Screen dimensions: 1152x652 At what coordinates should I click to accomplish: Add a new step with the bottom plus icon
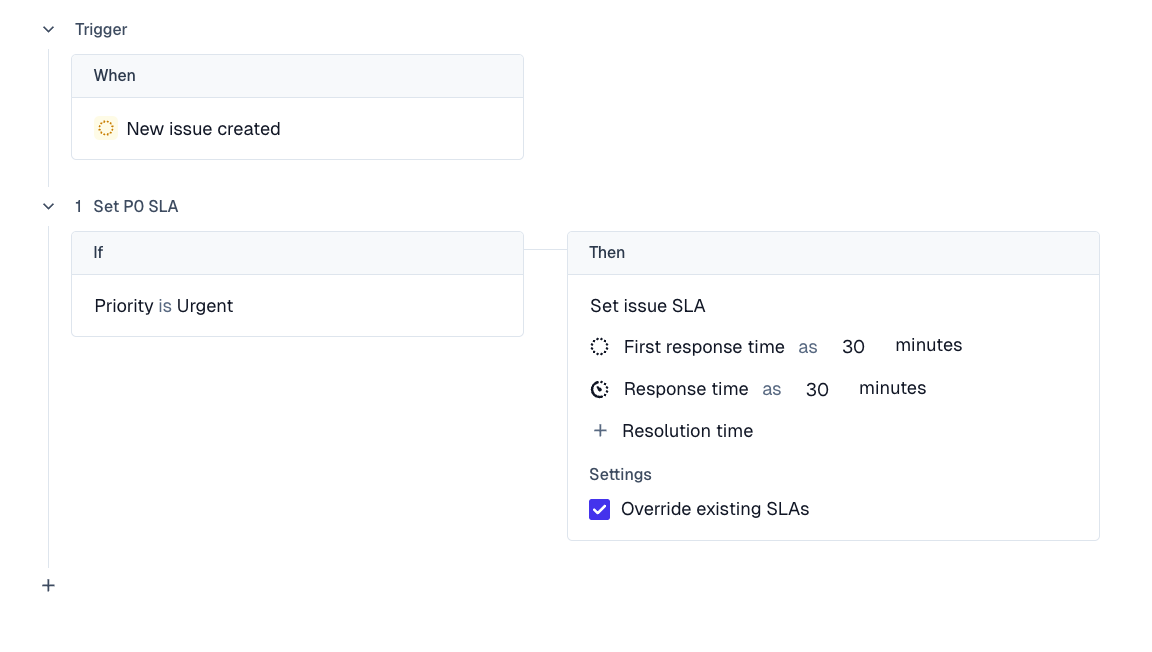click(48, 586)
